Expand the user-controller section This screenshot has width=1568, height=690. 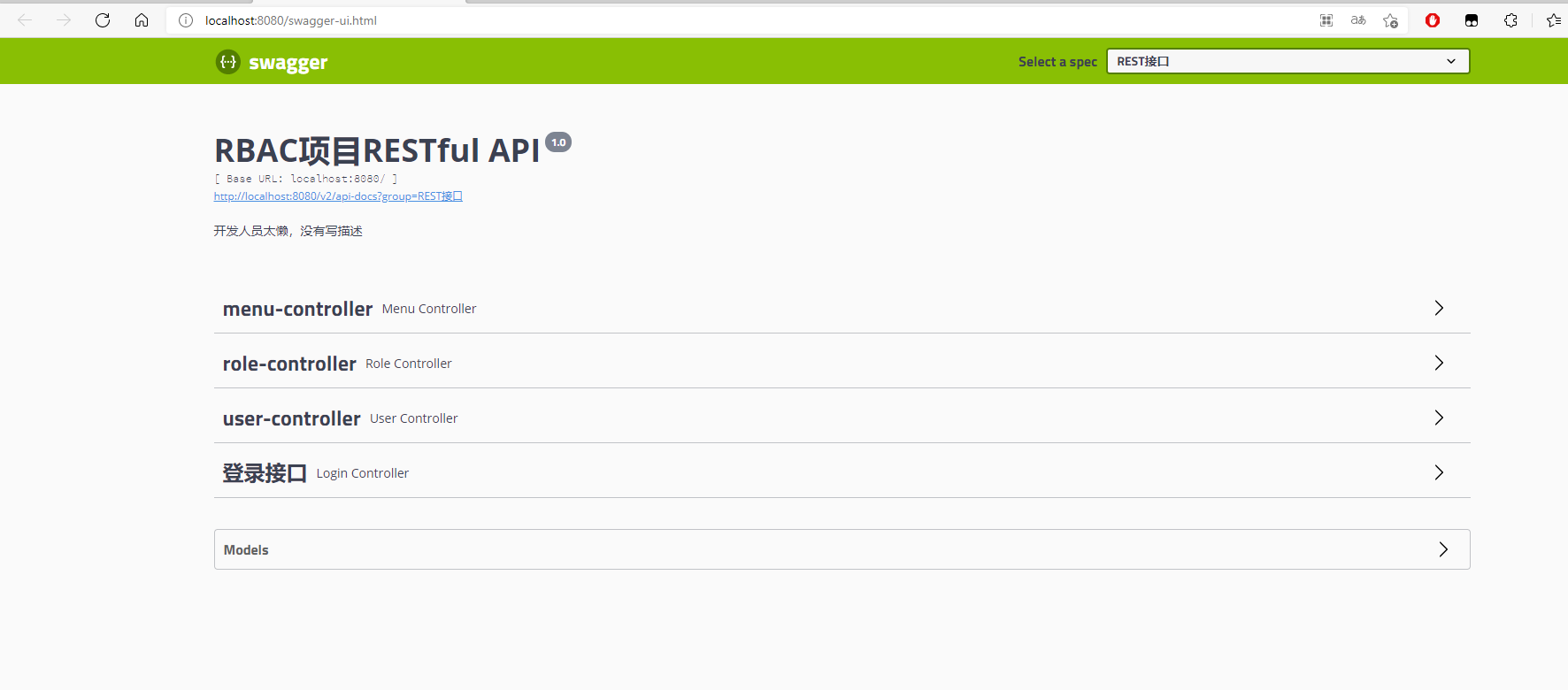coord(842,418)
